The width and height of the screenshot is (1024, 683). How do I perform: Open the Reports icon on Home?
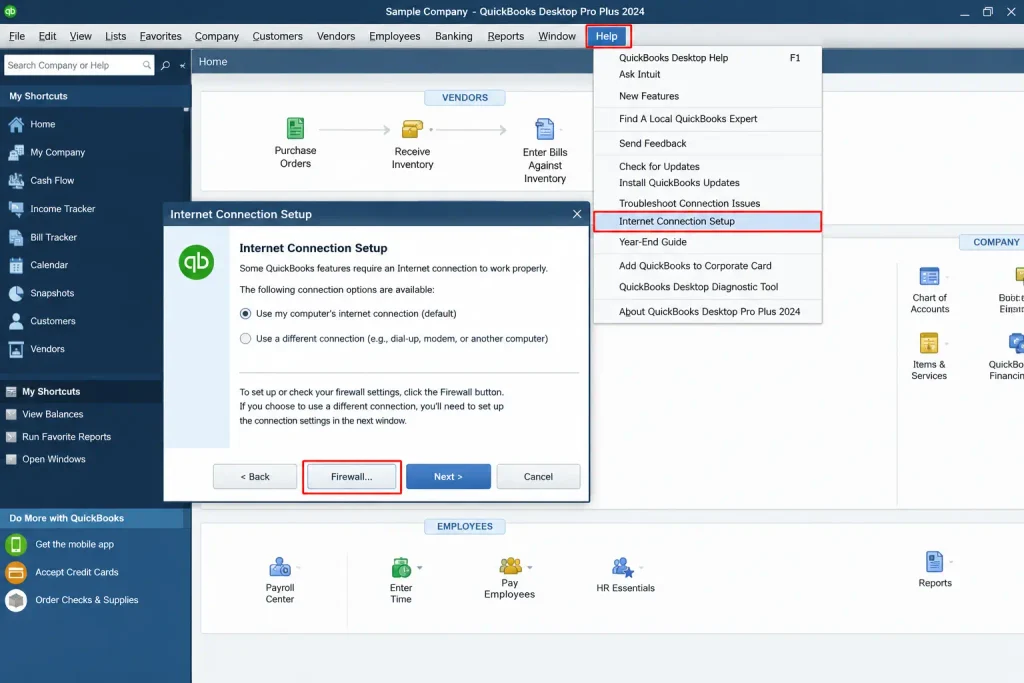[x=935, y=562]
